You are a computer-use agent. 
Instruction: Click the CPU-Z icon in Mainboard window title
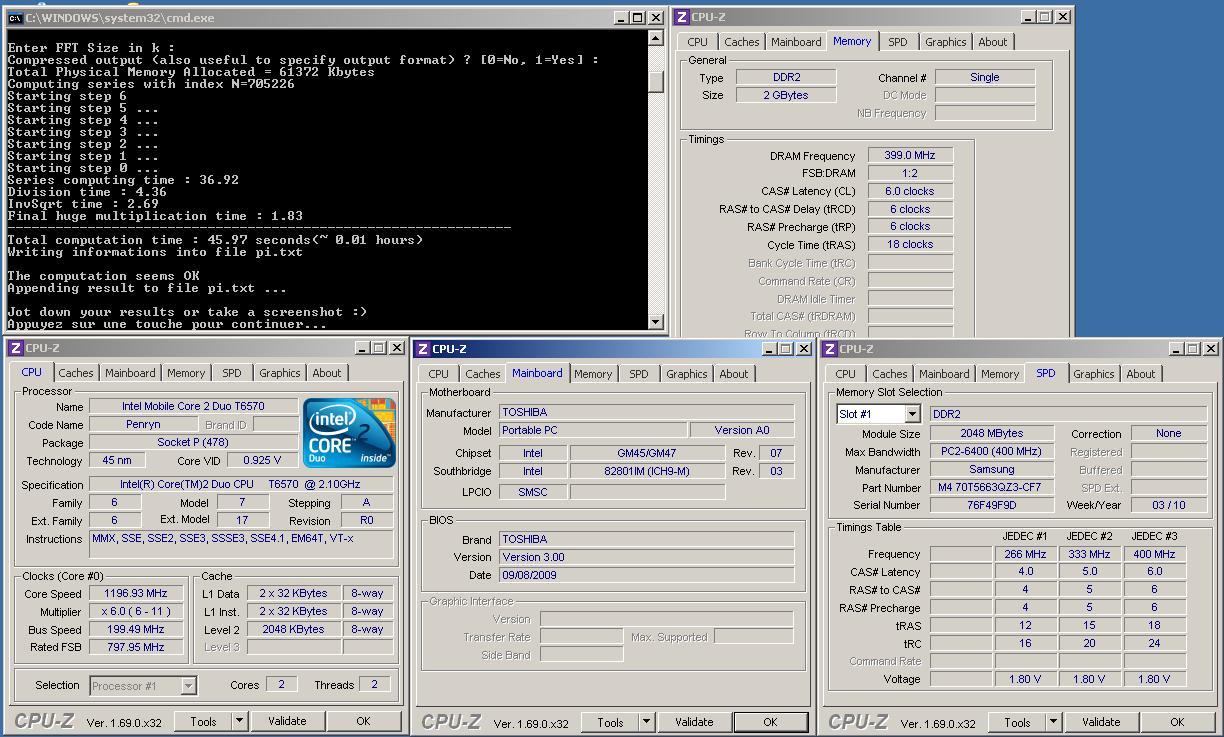(423, 349)
